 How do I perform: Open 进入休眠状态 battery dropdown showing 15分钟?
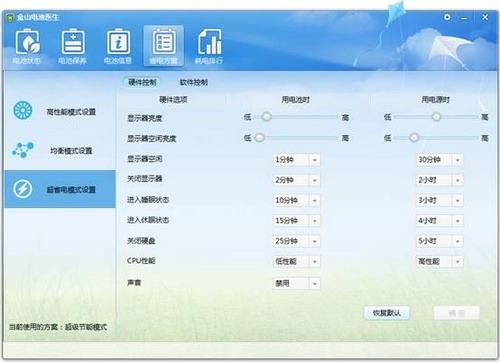point(296,221)
